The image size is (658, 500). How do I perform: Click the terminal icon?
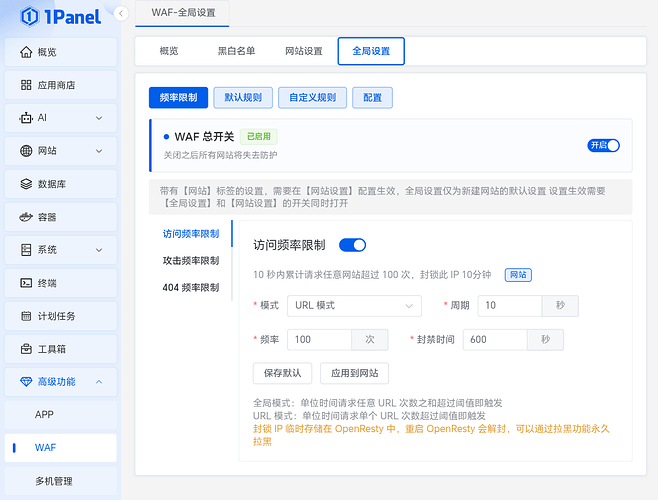26,283
